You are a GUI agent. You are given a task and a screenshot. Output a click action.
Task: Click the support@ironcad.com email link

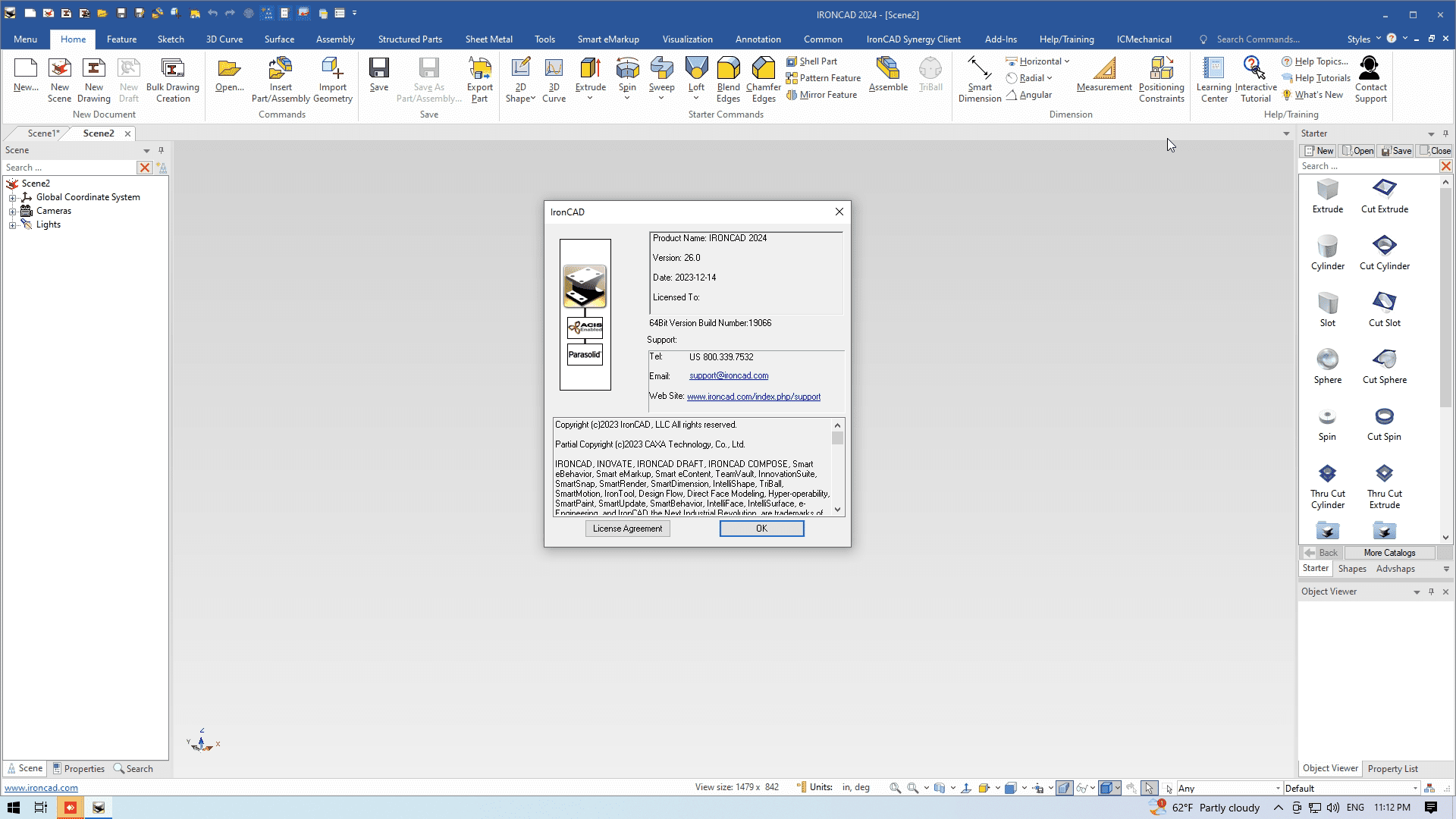pyautogui.click(x=729, y=376)
